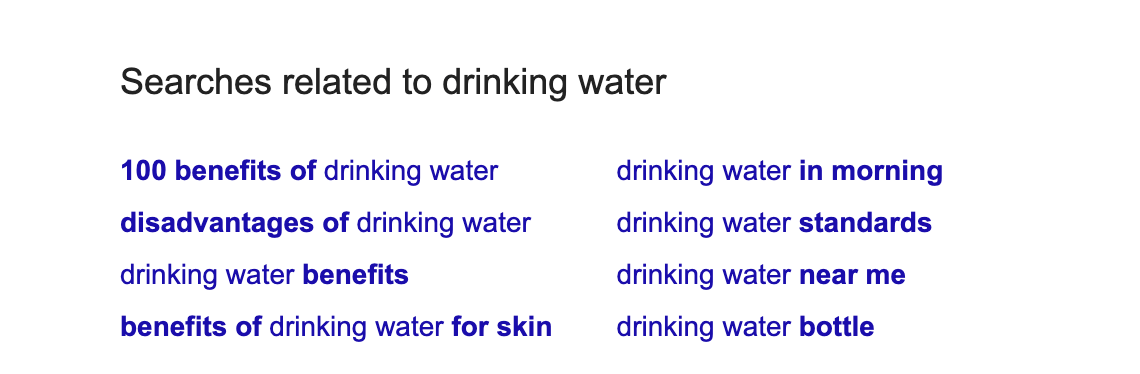This screenshot has height=374, width=1140.
Task: Click the bold phrase 'in morning'
Action: point(871,171)
